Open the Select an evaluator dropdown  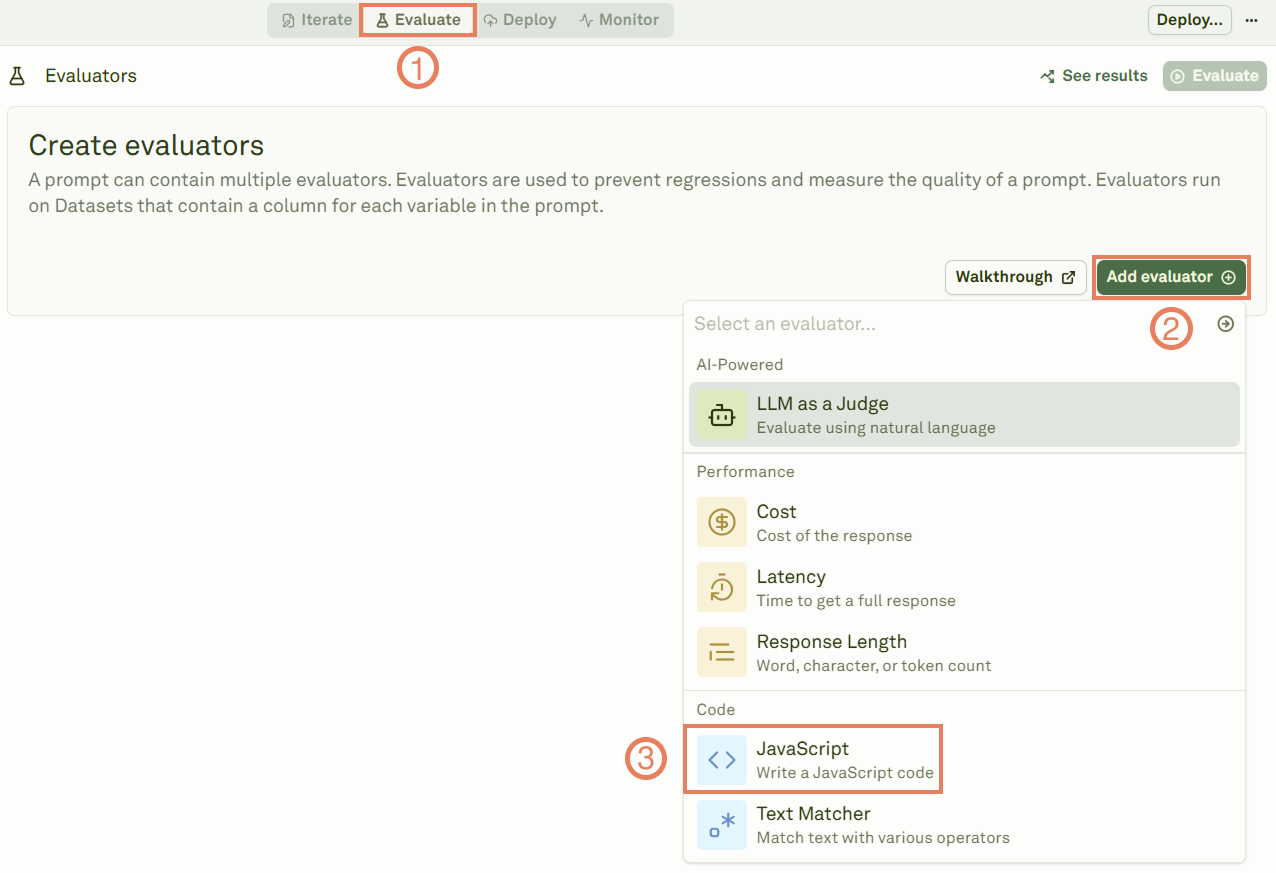900,323
